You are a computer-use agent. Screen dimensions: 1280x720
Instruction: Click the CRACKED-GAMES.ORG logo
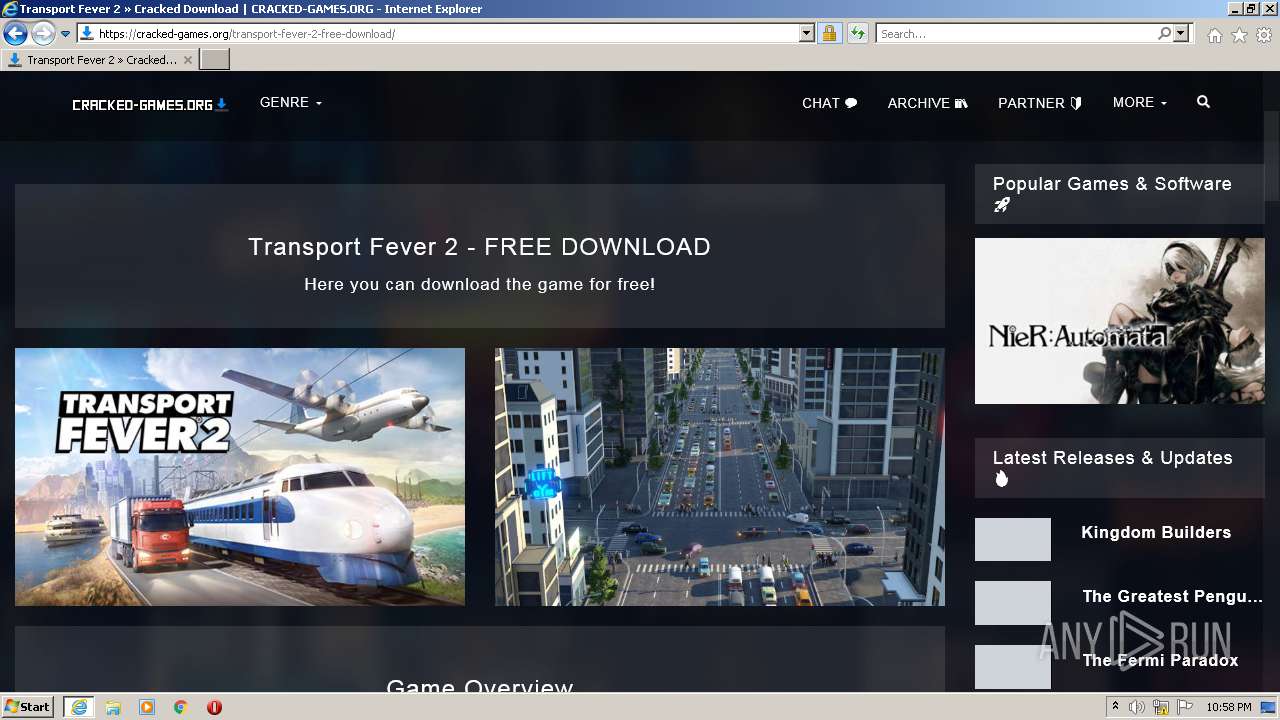pos(150,104)
